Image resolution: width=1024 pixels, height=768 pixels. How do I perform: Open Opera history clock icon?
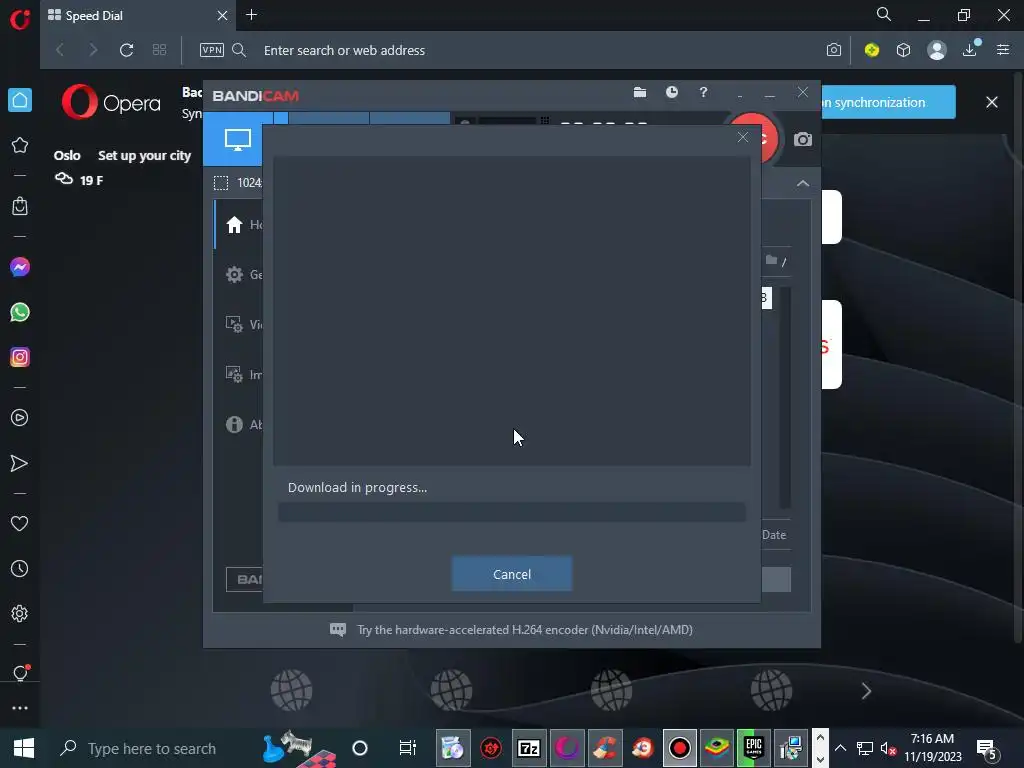pyautogui.click(x=20, y=569)
